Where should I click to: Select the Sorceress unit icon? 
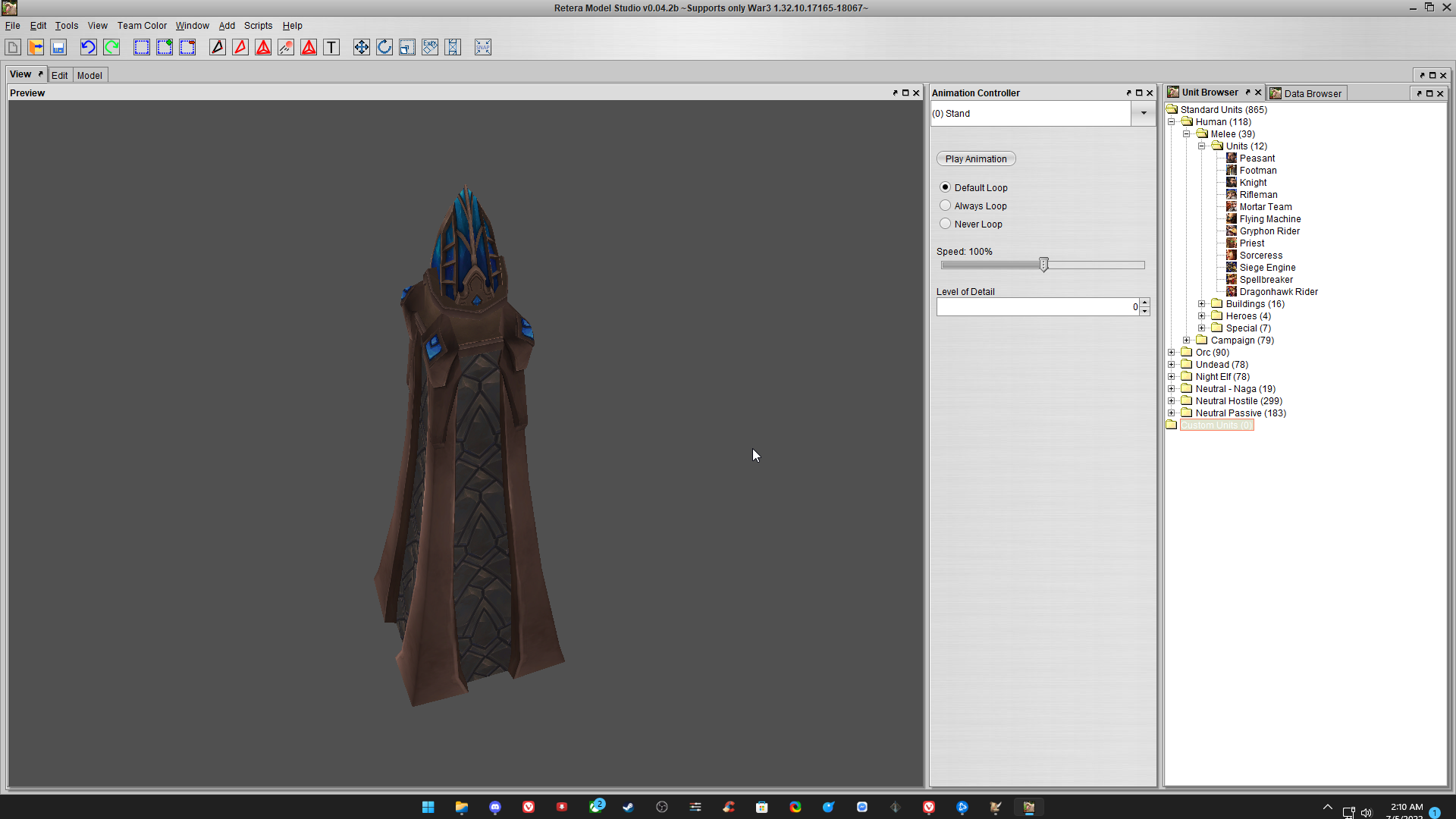point(1232,255)
